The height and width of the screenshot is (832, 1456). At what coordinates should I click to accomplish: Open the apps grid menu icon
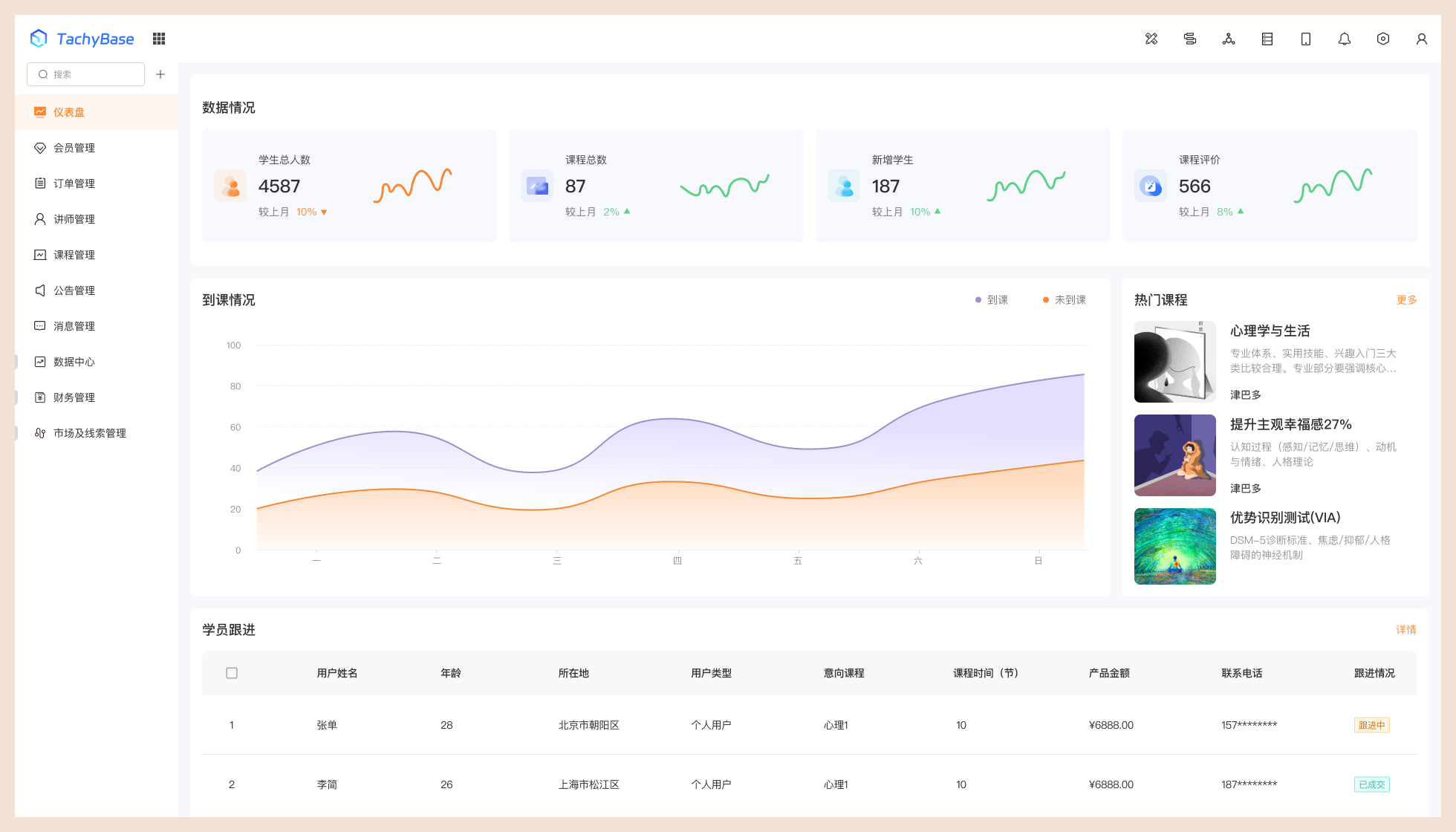coord(159,39)
